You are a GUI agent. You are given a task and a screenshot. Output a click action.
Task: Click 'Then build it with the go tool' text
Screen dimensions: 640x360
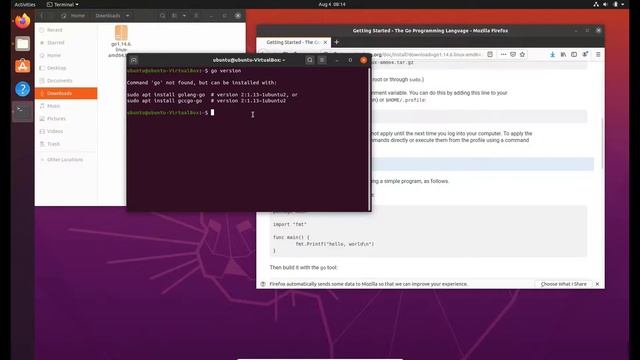(303, 268)
